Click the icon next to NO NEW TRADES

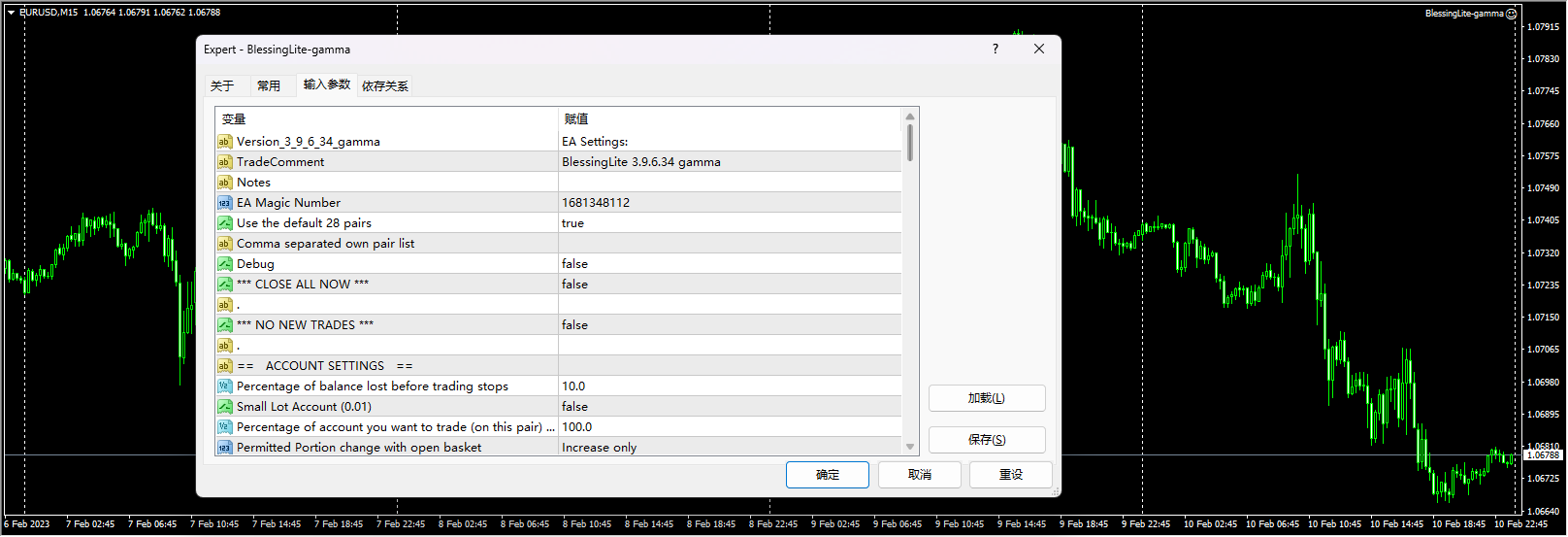pos(224,325)
